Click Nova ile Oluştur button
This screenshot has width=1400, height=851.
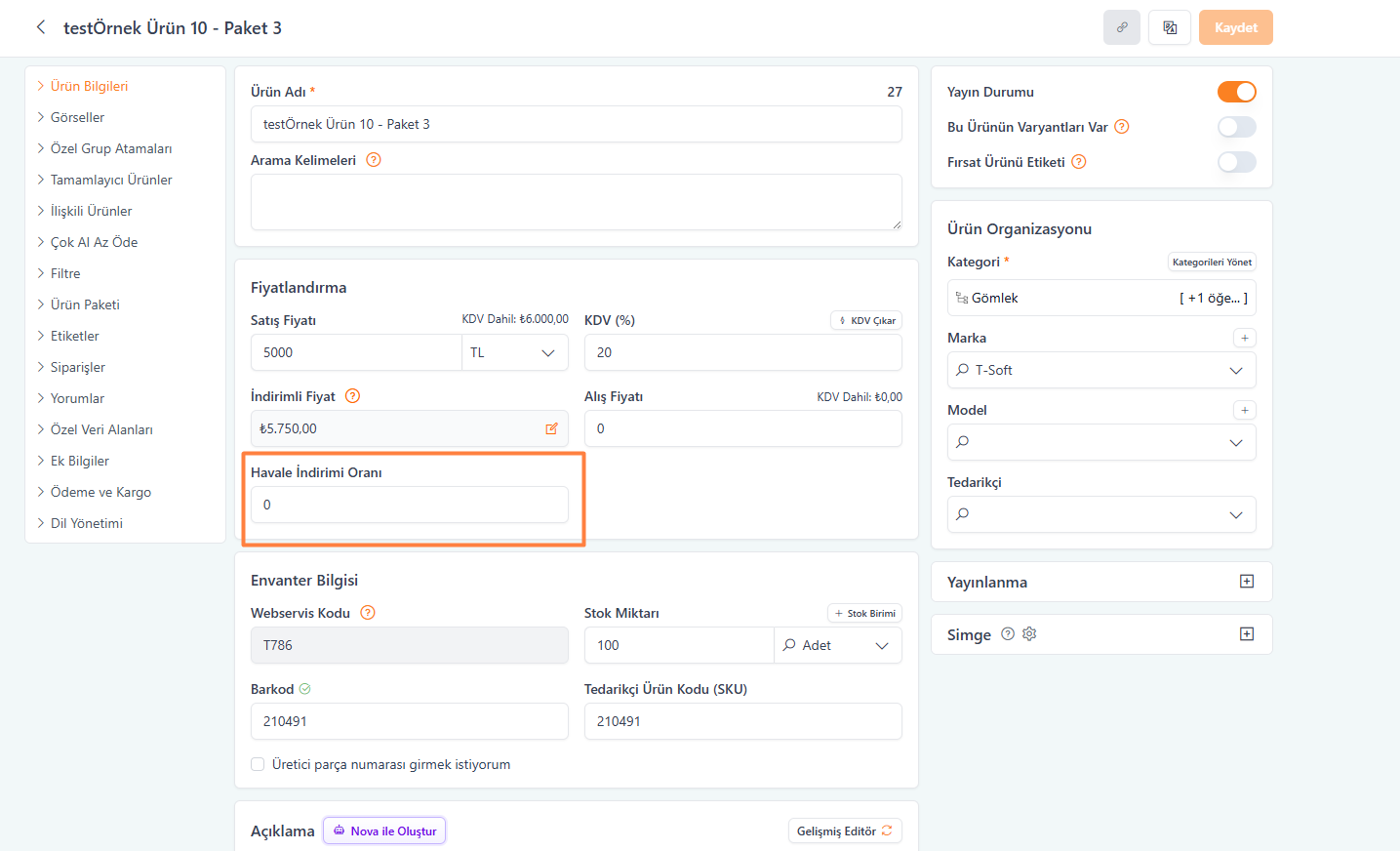(x=384, y=831)
